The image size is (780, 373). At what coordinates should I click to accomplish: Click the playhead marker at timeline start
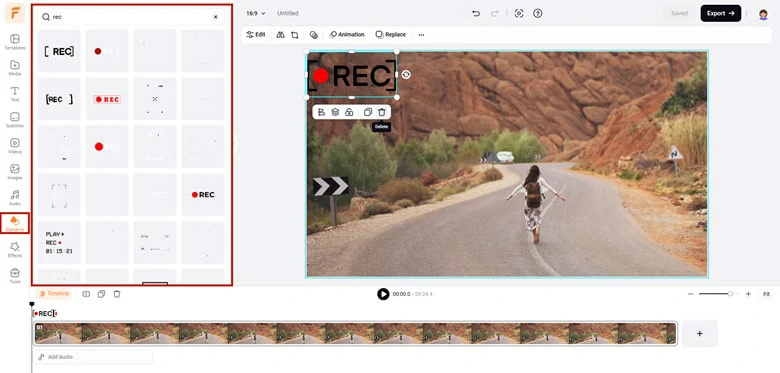click(32, 304)
